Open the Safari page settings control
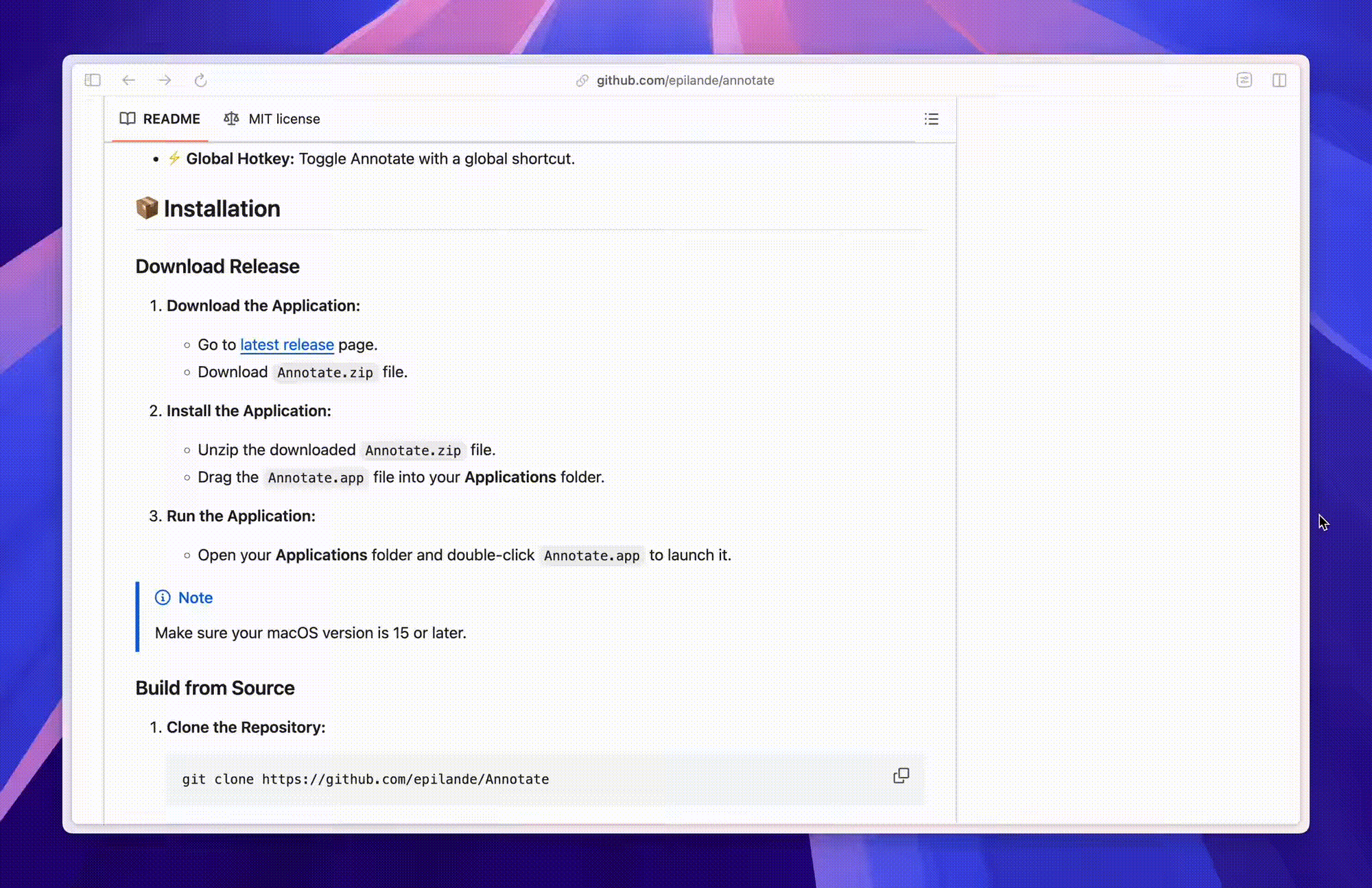1372x888 pixels. click(1244, 80)
